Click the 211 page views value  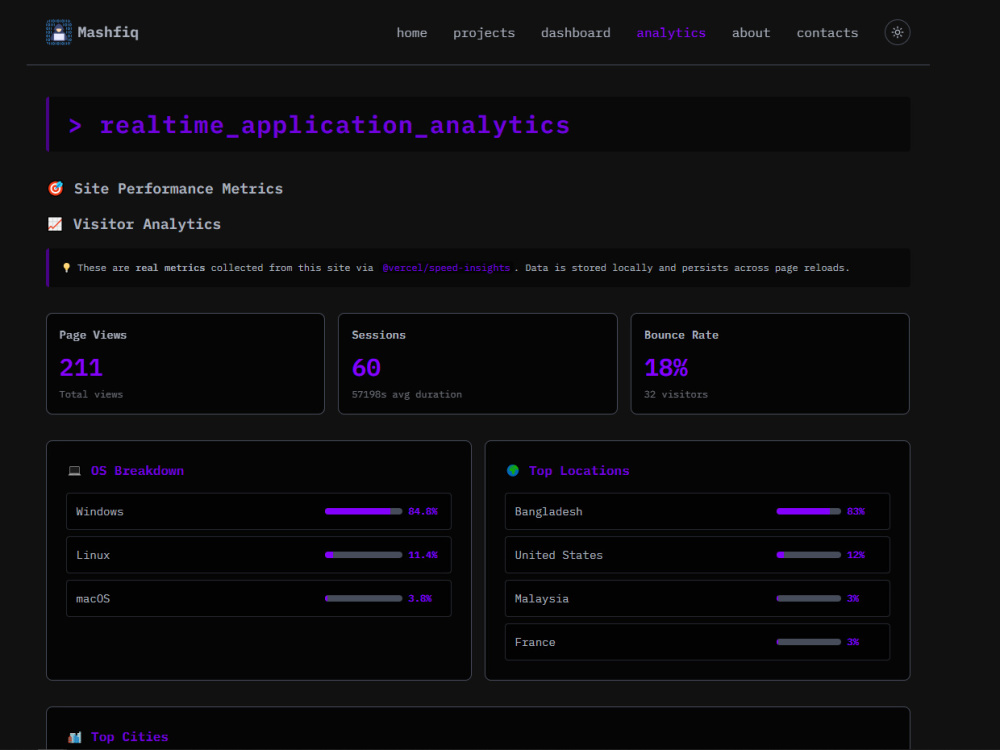(x=81, y=368)
